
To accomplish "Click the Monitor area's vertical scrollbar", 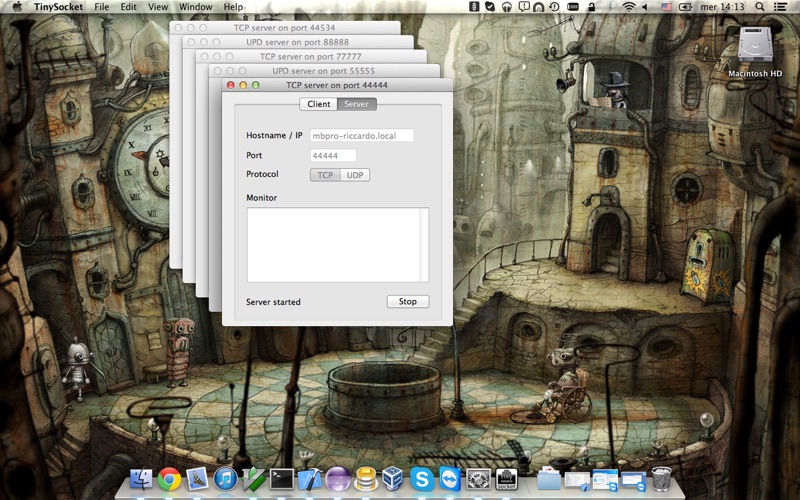I will click(x=424, y=245).
